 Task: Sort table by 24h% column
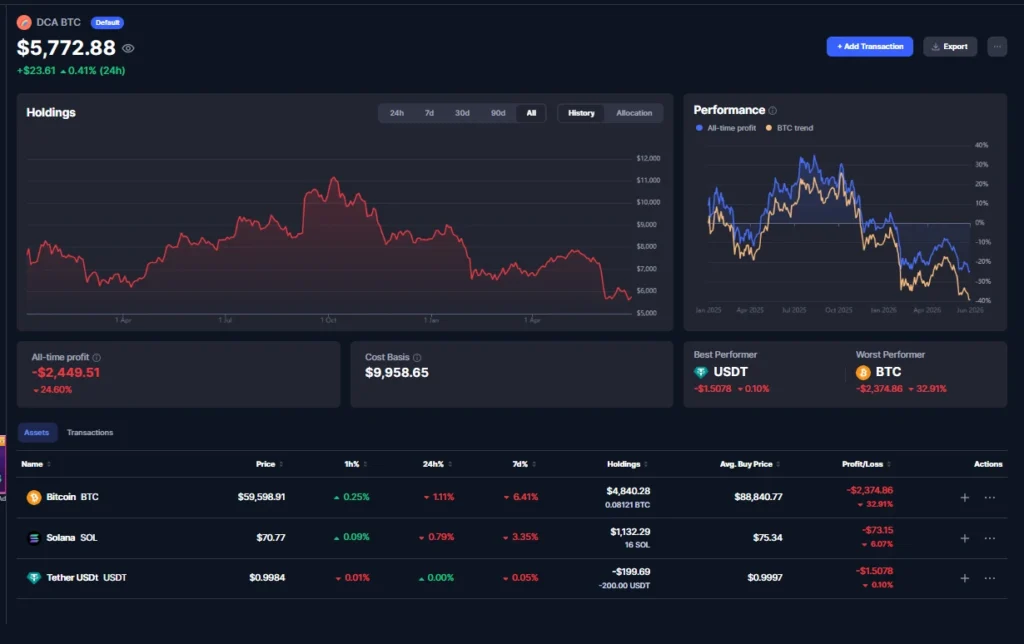437,464
